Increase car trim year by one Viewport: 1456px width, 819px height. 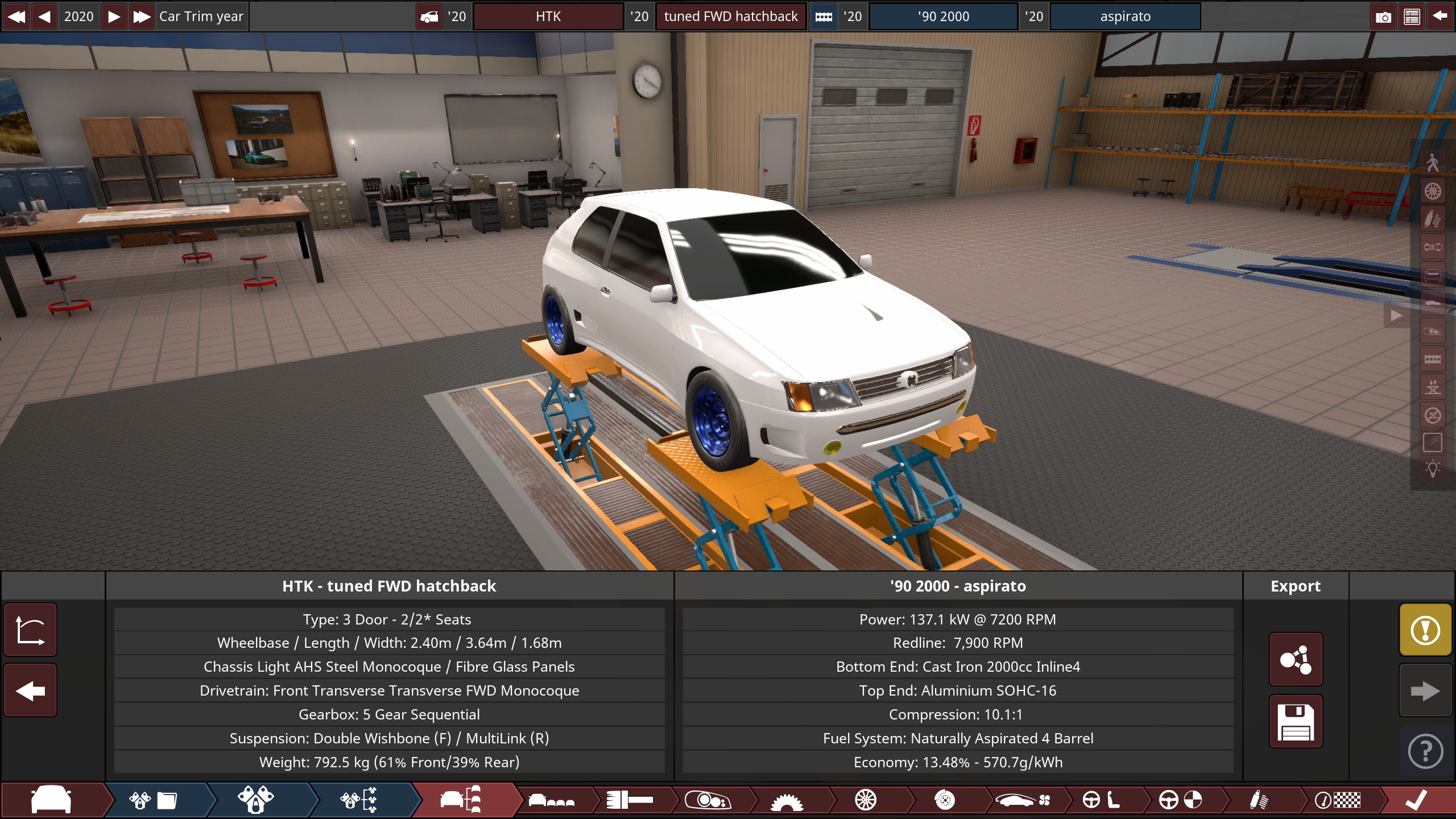pyautogui.click(x=114, y=16)
